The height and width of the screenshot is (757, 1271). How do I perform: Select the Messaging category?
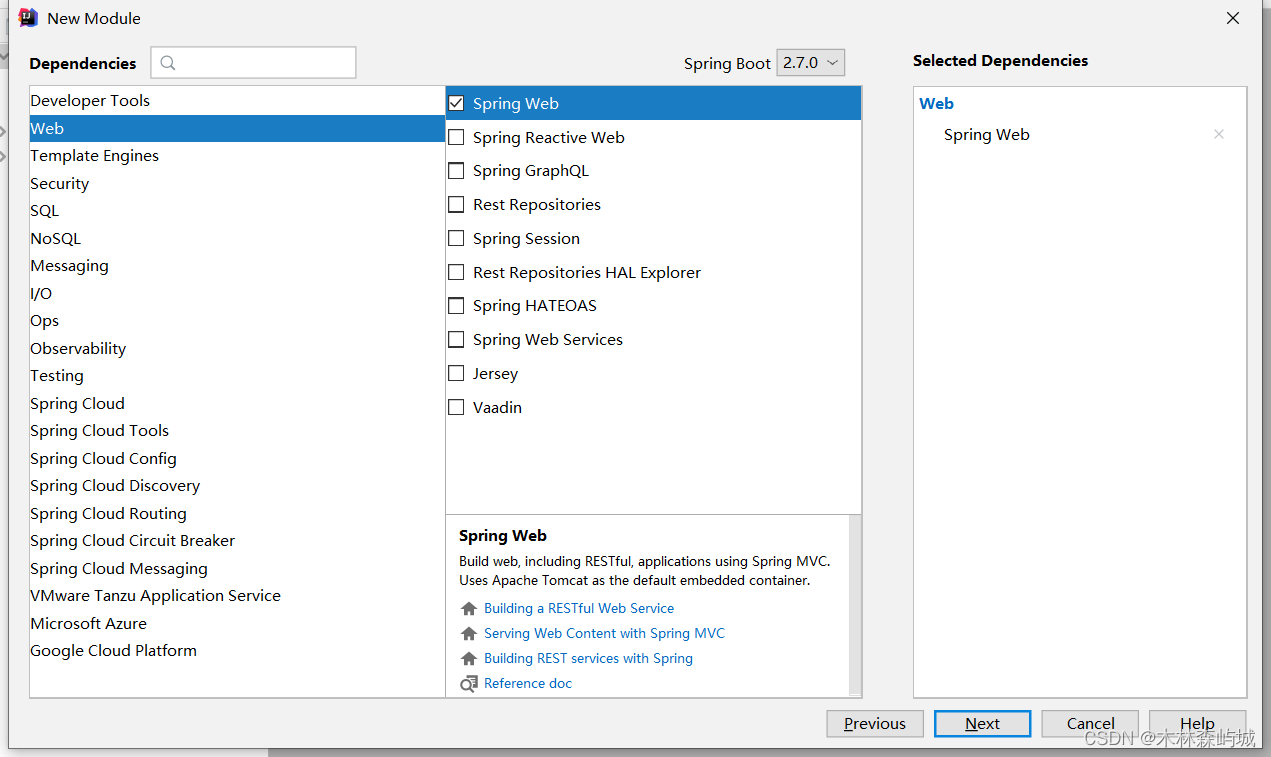click(x=237, y=266)
